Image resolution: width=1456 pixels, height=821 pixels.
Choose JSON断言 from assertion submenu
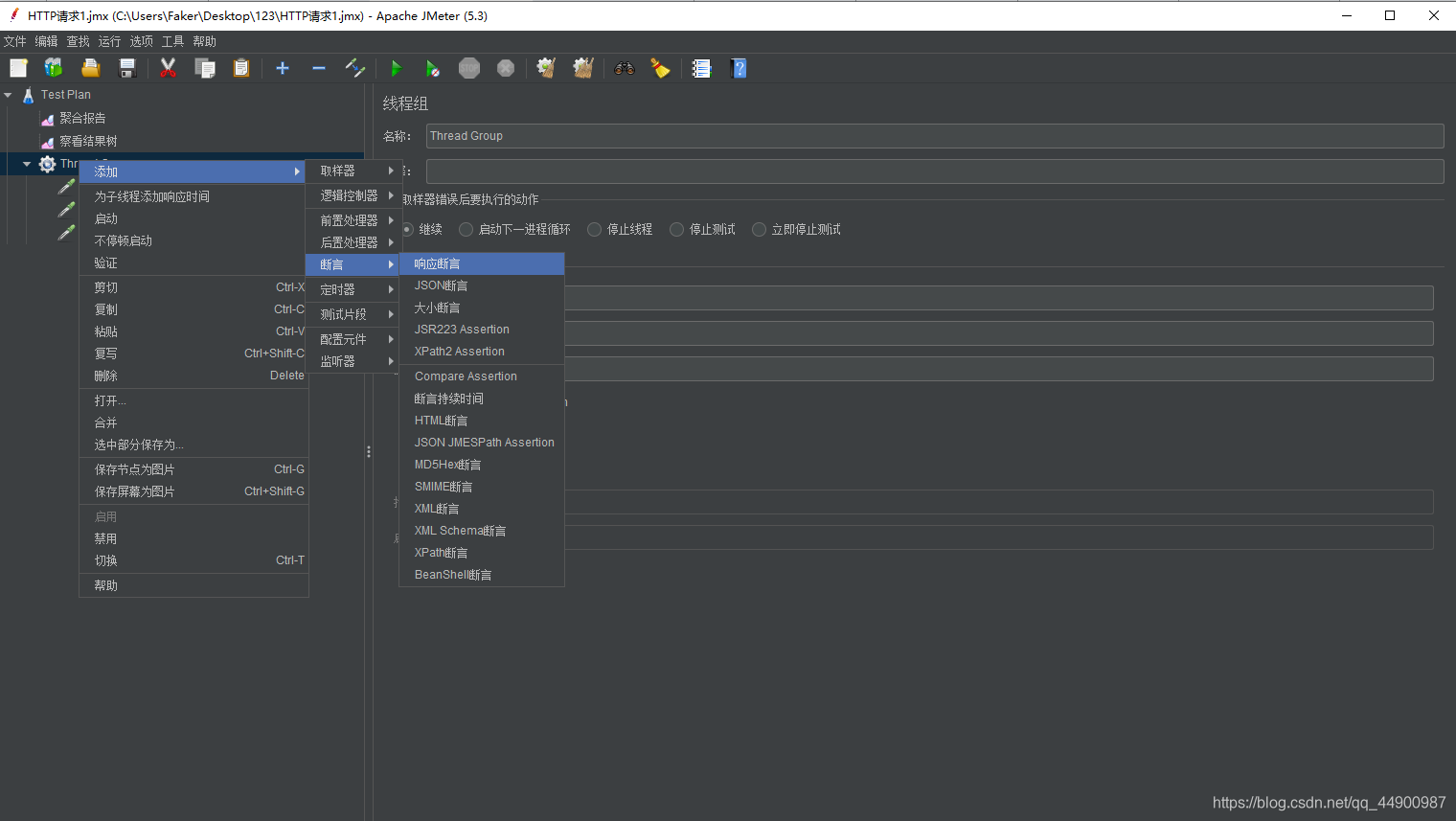(x=482, y=285)
